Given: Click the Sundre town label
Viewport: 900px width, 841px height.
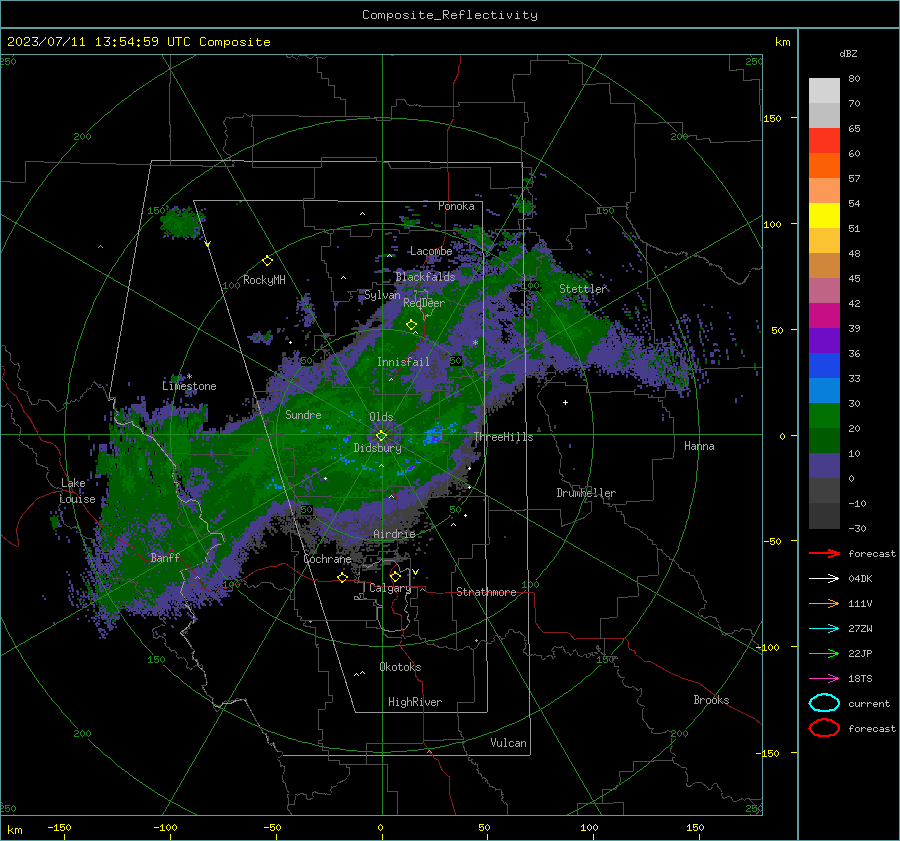Looking at the screenshot, I should [x=303, y=415].
